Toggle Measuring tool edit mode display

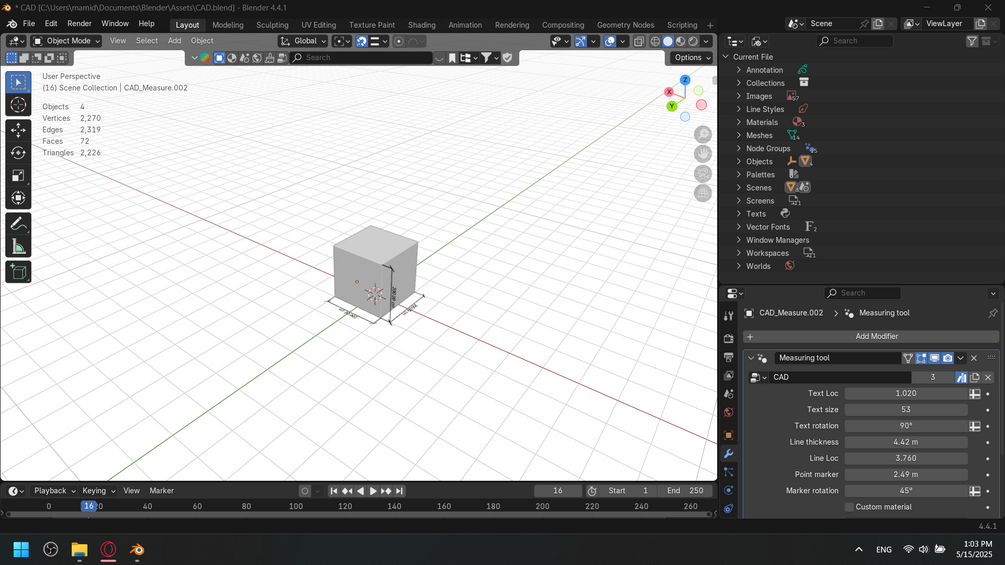(921, 358)
